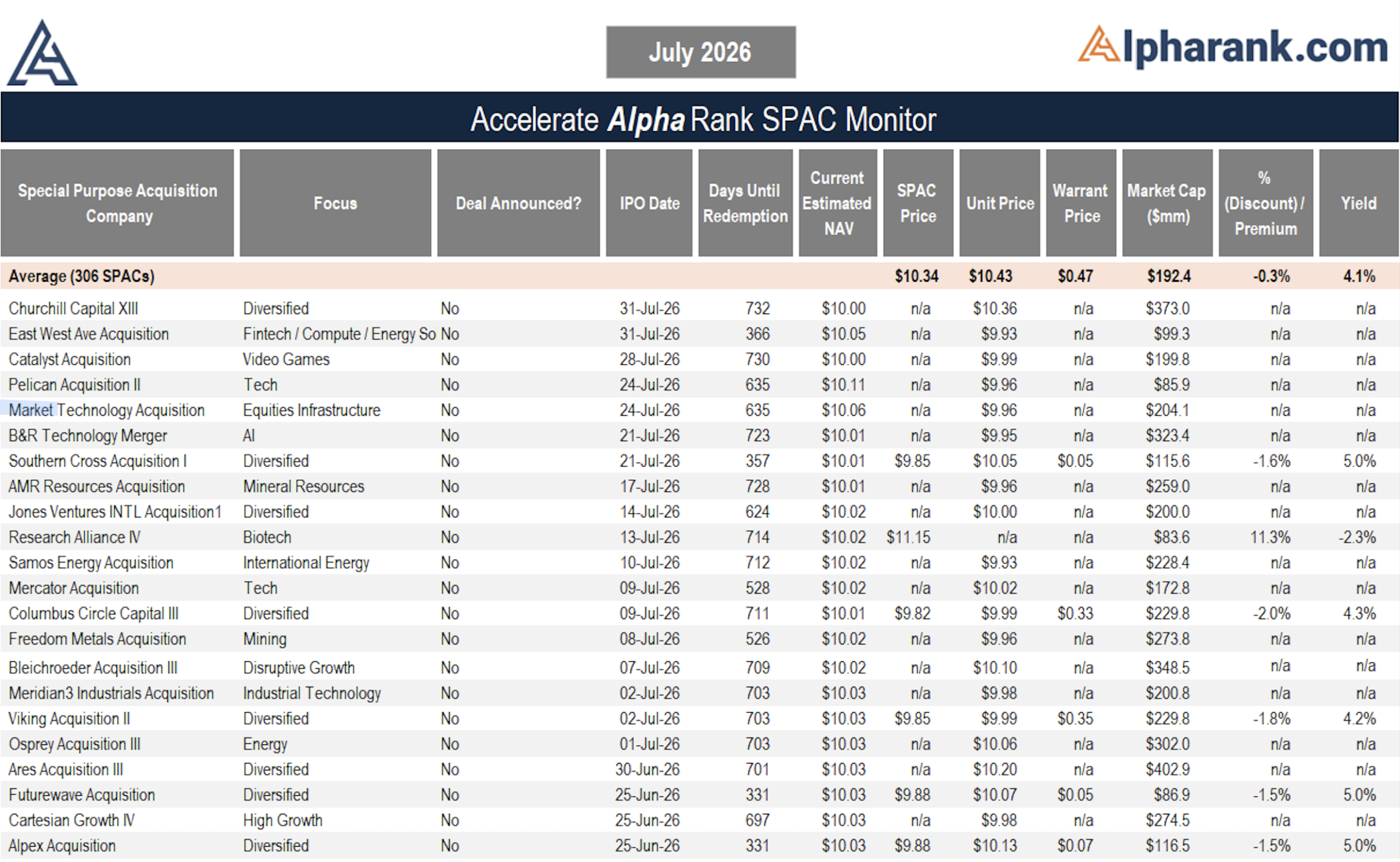
Task: Click Viking Acquisition II warrant price $0.35
Action: tap(1075, 718)
